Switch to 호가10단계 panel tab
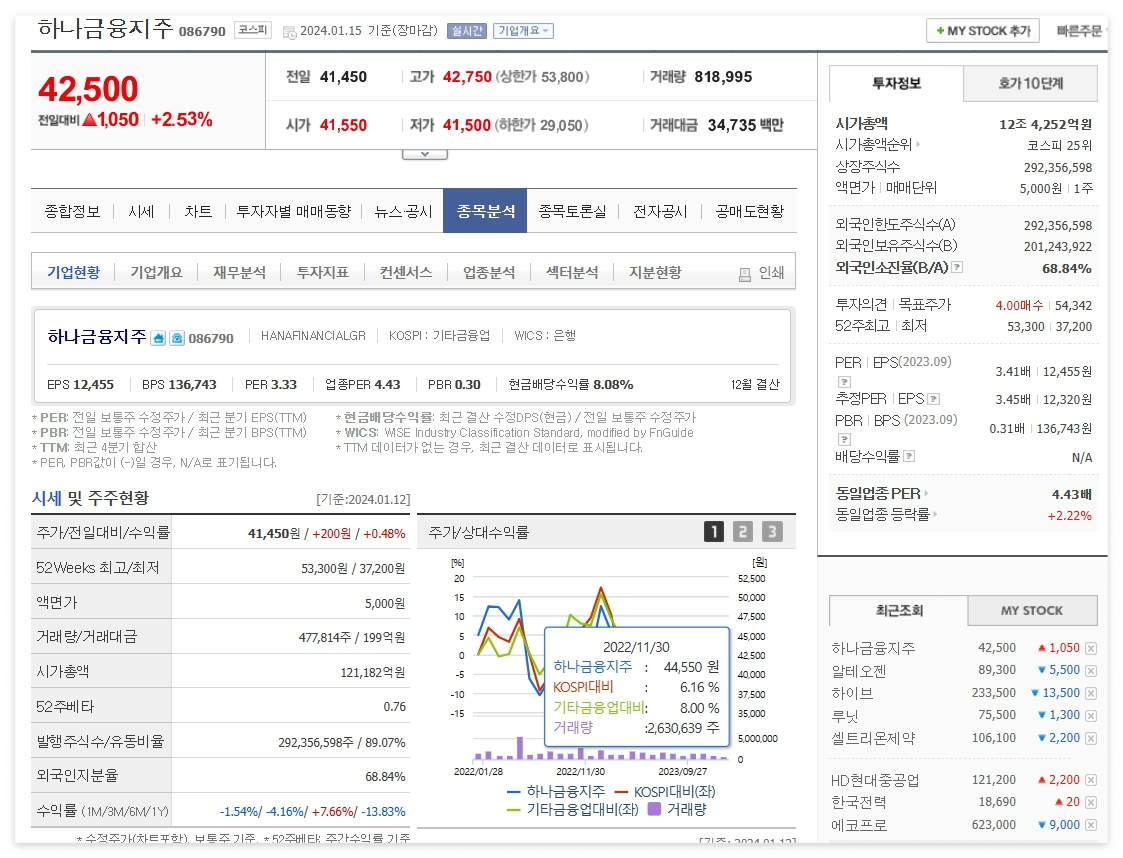 (x=1031, y=83)
